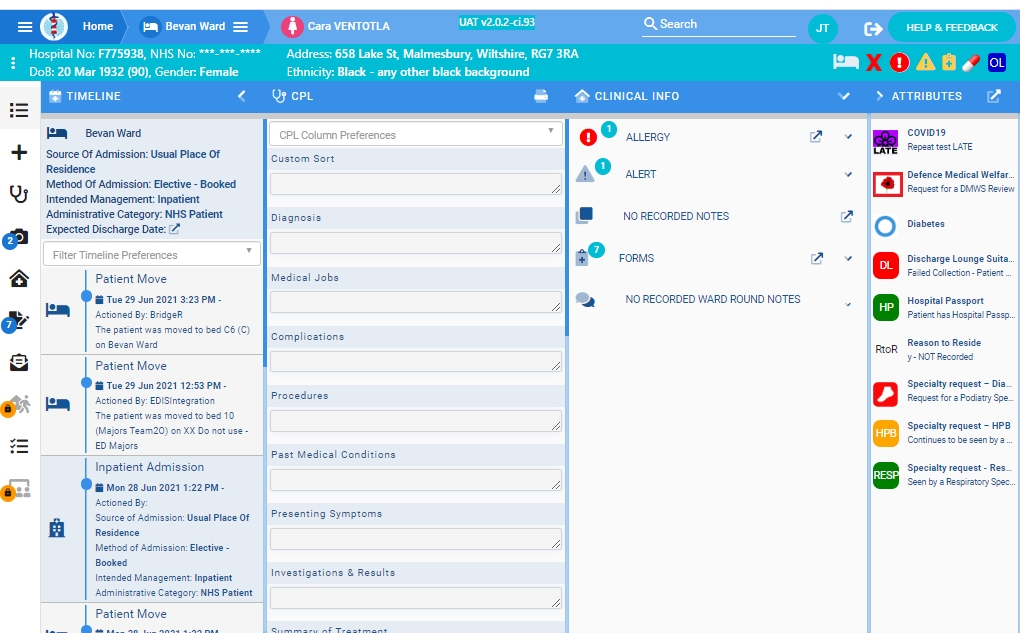The image size is (1020, 633).
Task: Click the hospital logo icon
Action: click(54, 27)
